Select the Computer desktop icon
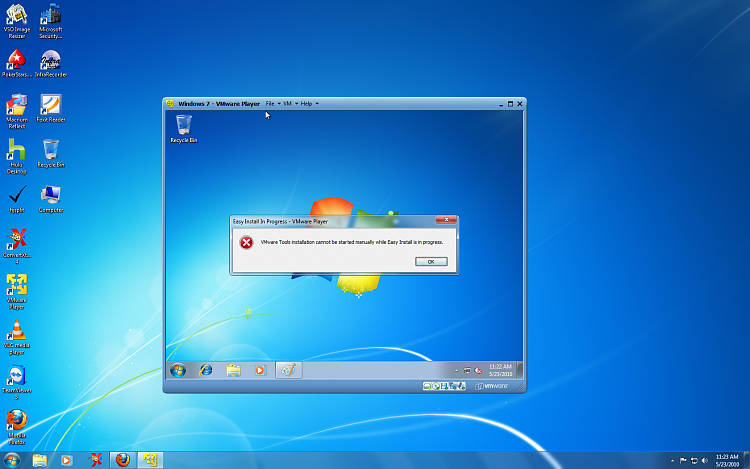 click(51, 199)
